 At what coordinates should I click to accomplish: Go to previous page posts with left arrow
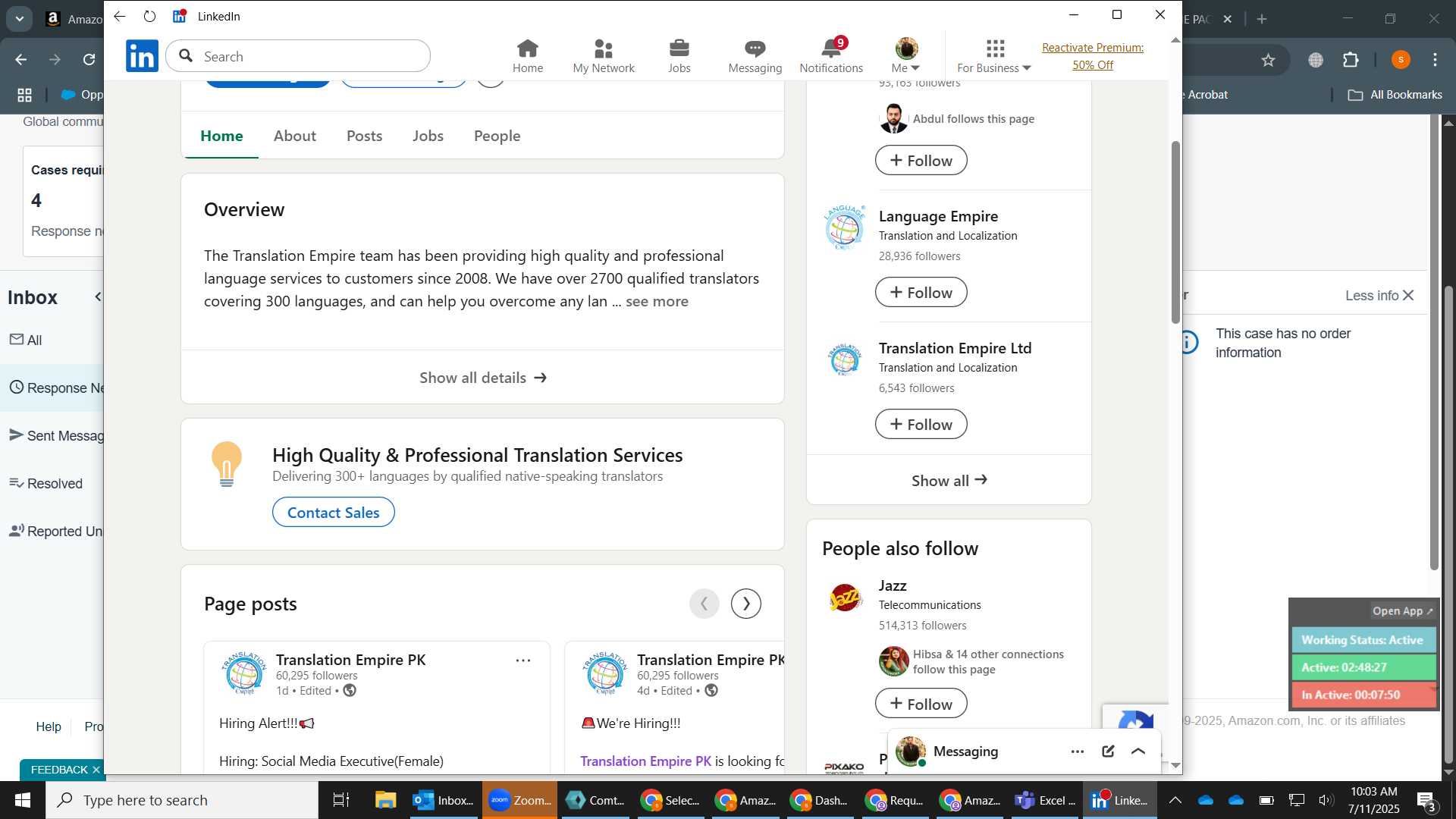[704, 604]
